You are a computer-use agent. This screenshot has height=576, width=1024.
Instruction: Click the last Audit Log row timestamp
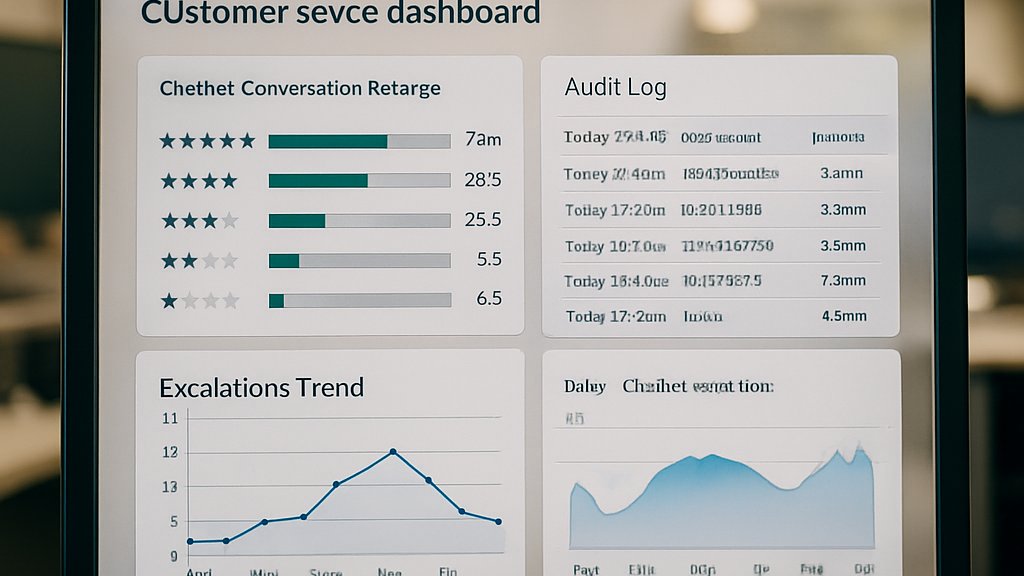click(x=616, y=317)
